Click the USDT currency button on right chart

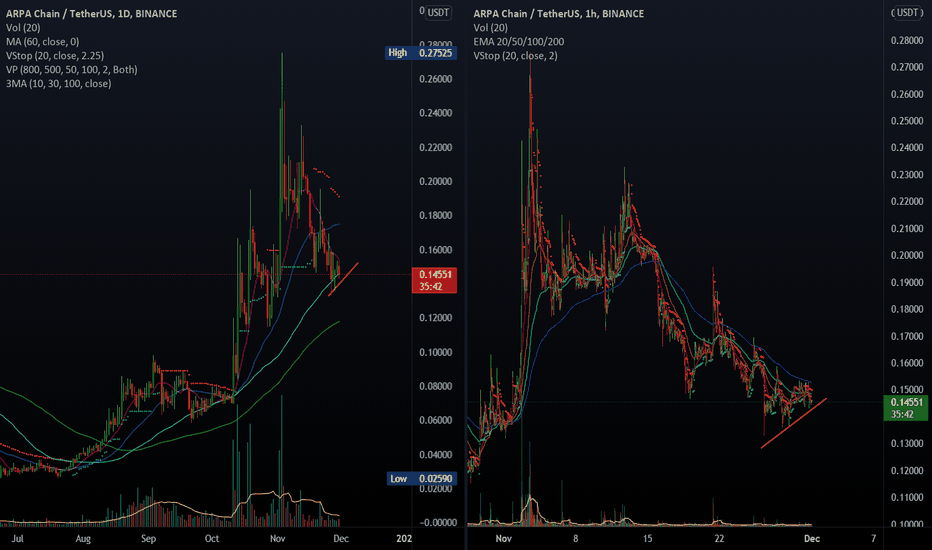coord(908,12)
